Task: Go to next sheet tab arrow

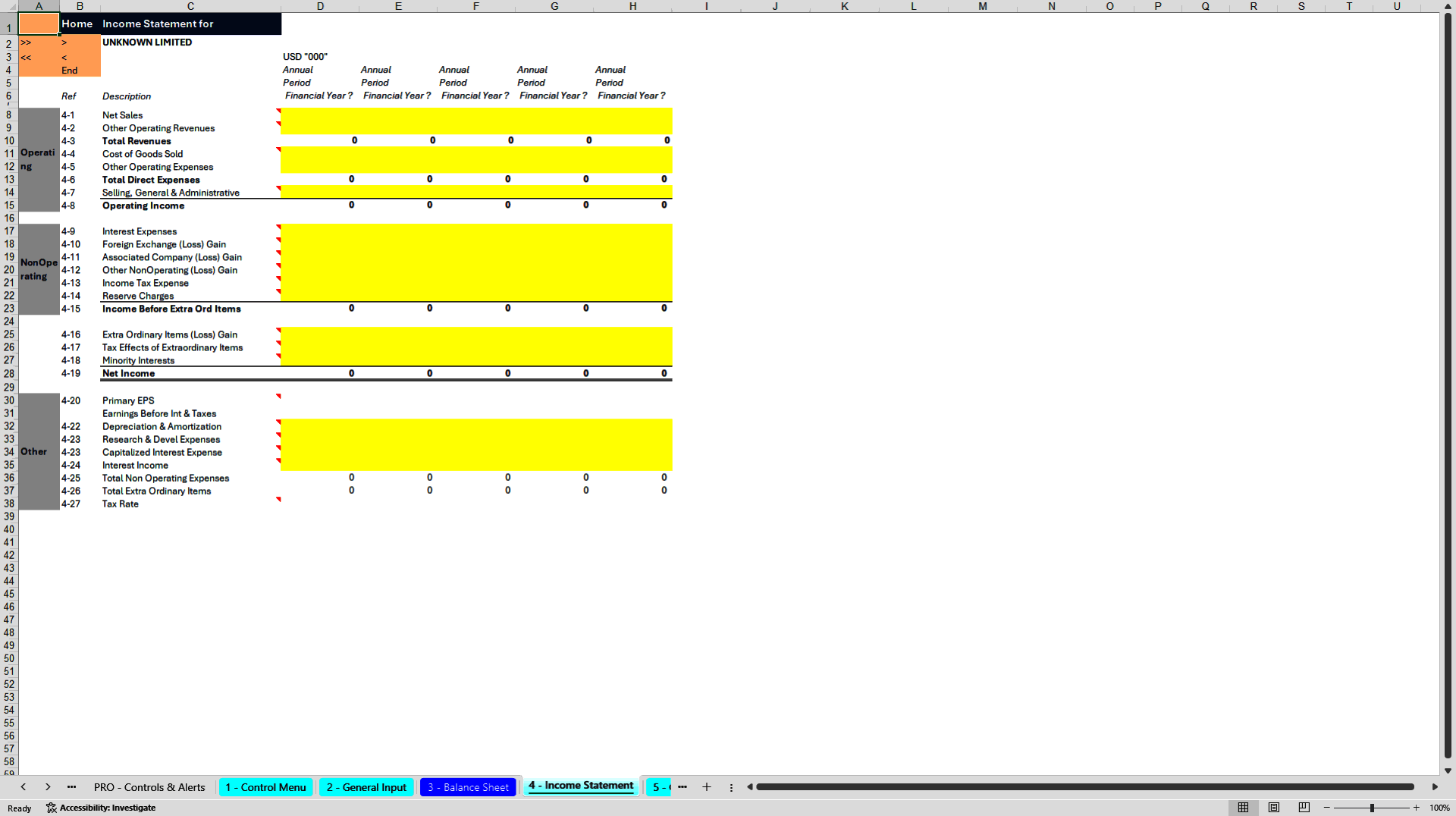Action: 48,787
